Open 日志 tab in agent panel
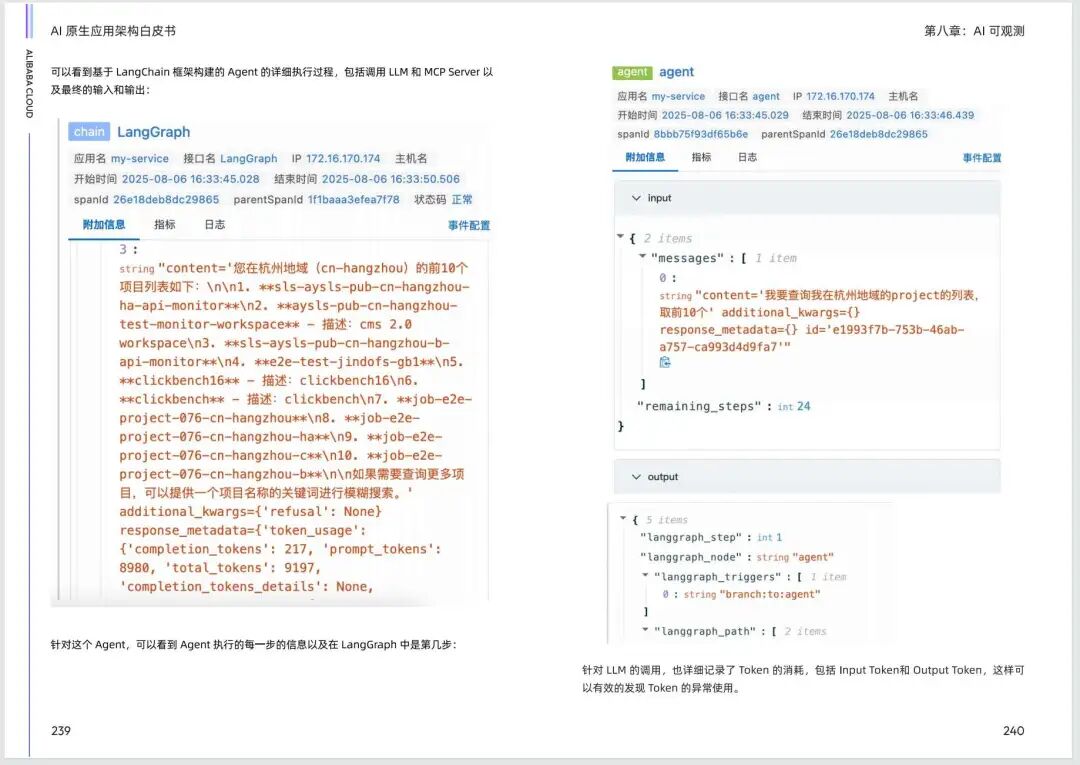This screenshot has height=765, width=1080. (x=747, y=157)
